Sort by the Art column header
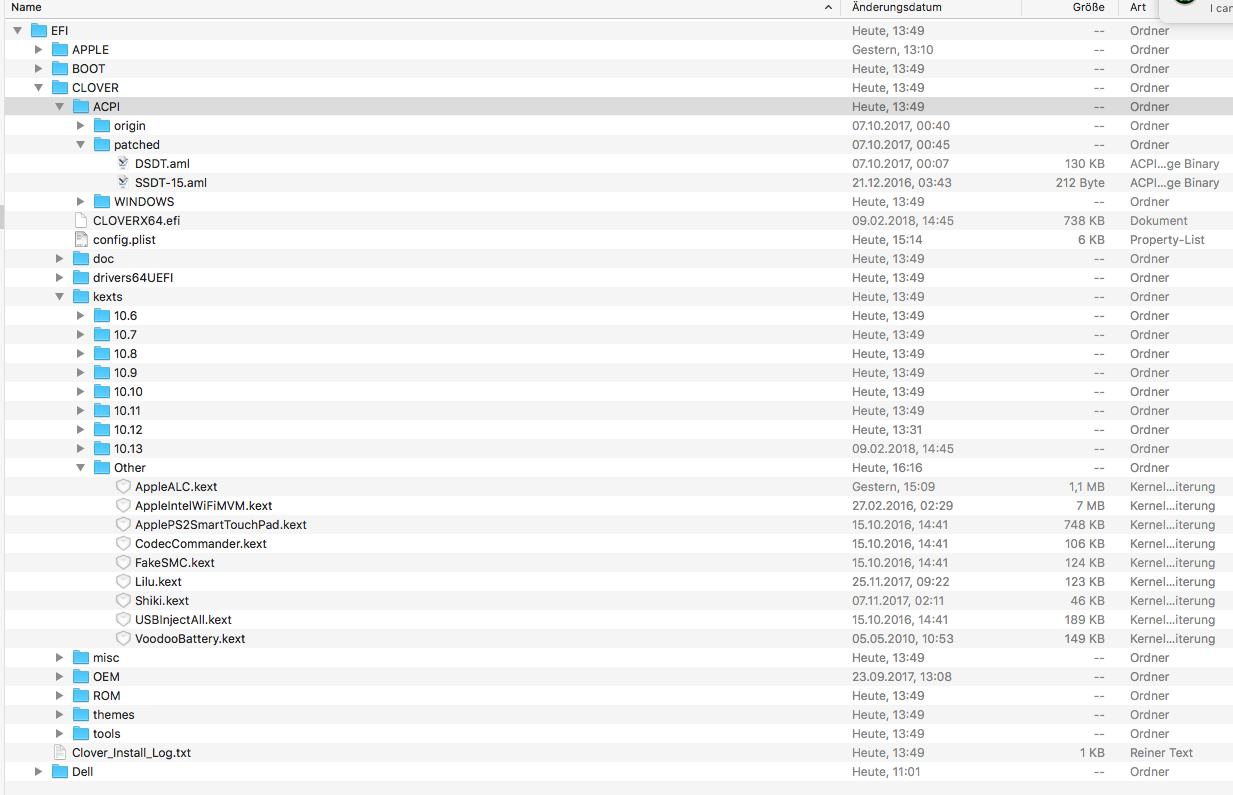 tap(1138, 8)
